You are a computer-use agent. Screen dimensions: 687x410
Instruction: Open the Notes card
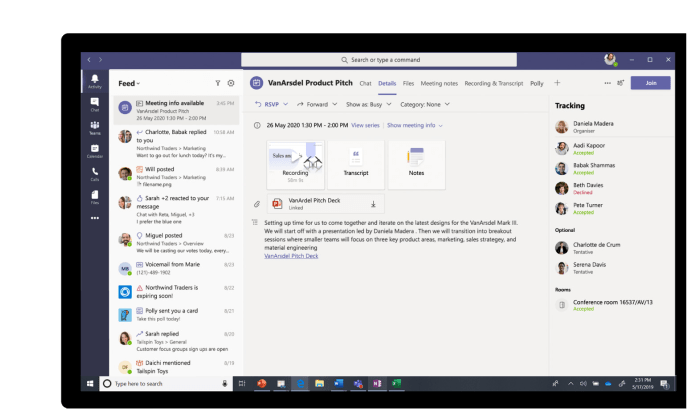pos(416,165)
